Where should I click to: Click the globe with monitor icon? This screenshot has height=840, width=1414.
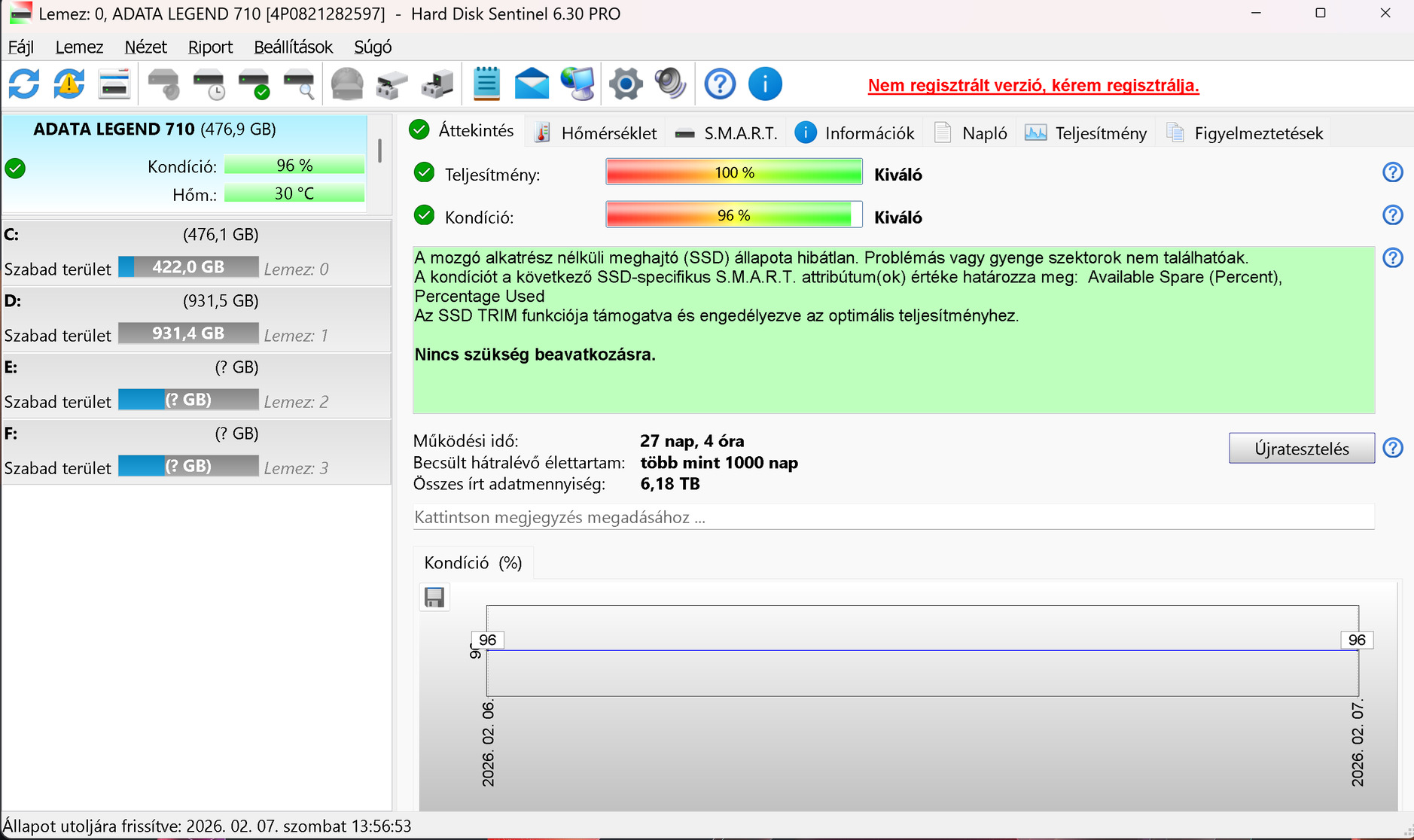[578, 84]
